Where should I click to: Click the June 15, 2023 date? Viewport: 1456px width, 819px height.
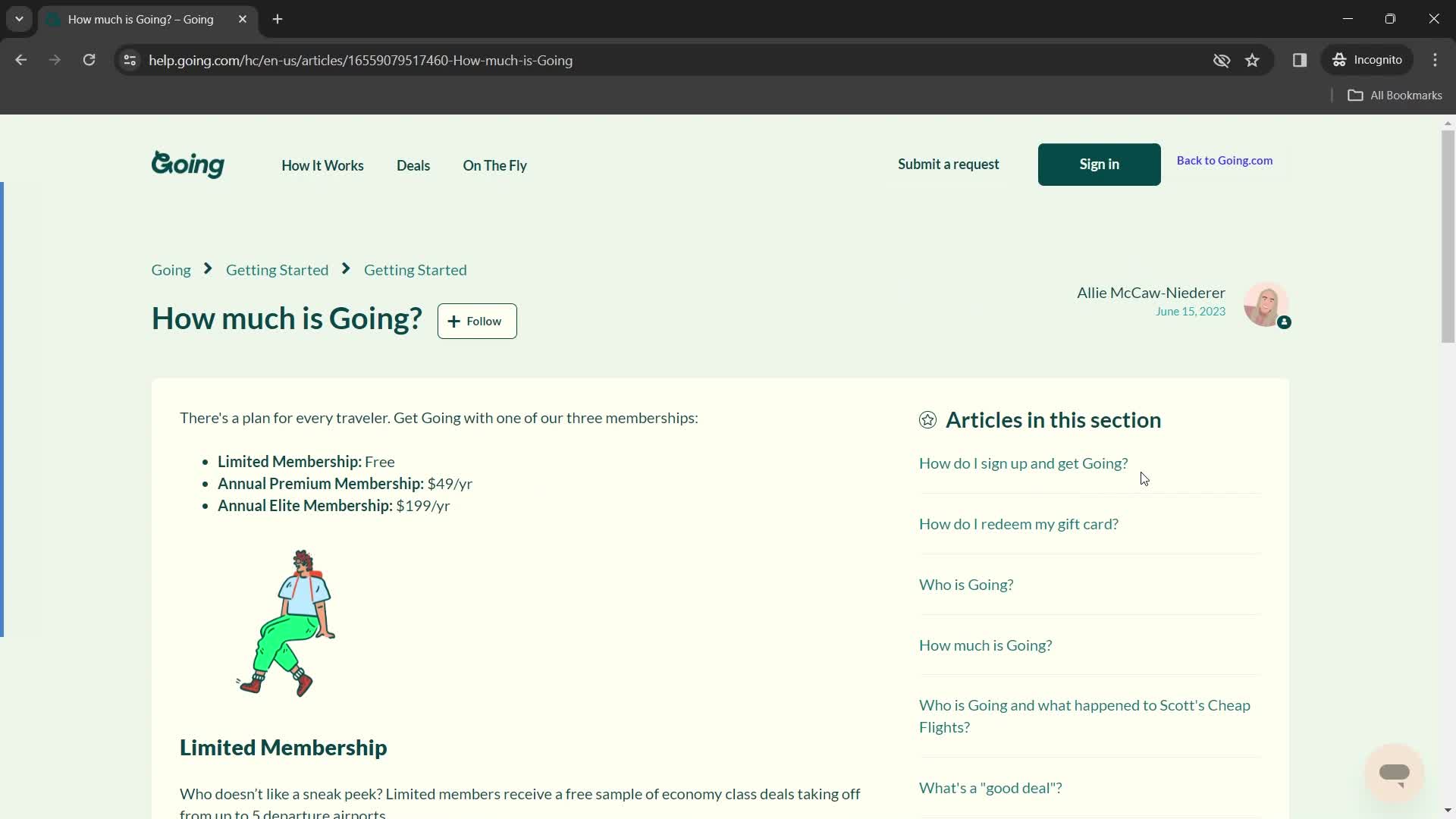coord(1190,311)
